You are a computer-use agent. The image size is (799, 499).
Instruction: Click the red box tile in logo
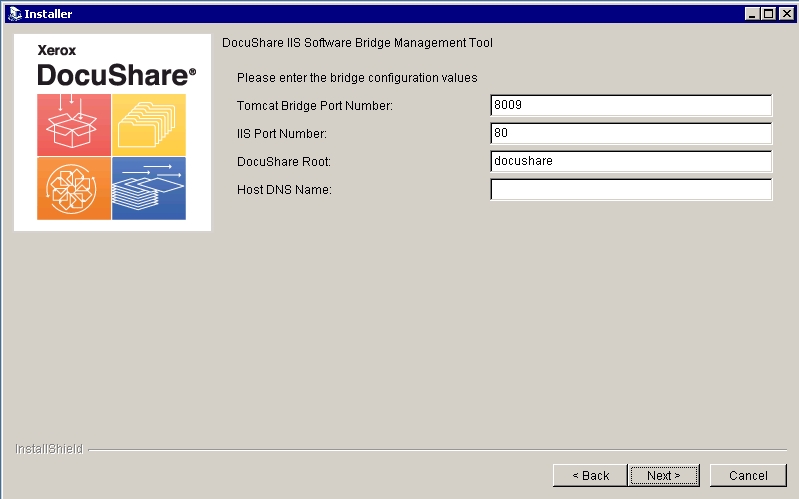[74, 125]
